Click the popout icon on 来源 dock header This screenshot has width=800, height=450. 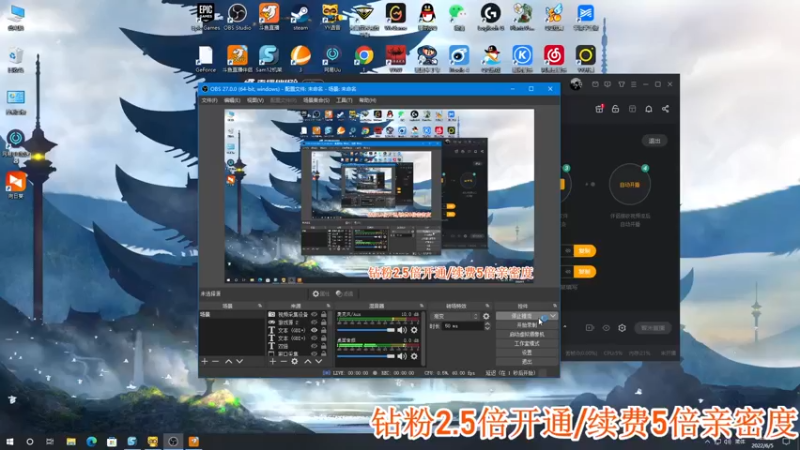pyautogui.click(x=328, y=306)
